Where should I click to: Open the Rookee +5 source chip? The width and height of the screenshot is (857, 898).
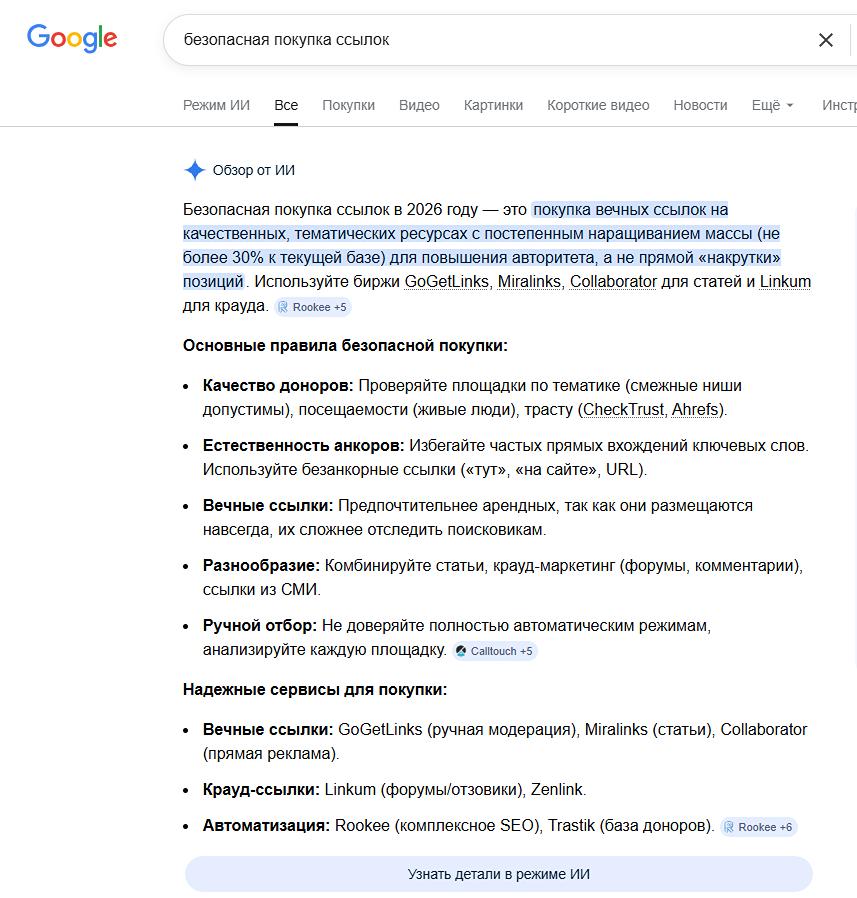[313, 307]
